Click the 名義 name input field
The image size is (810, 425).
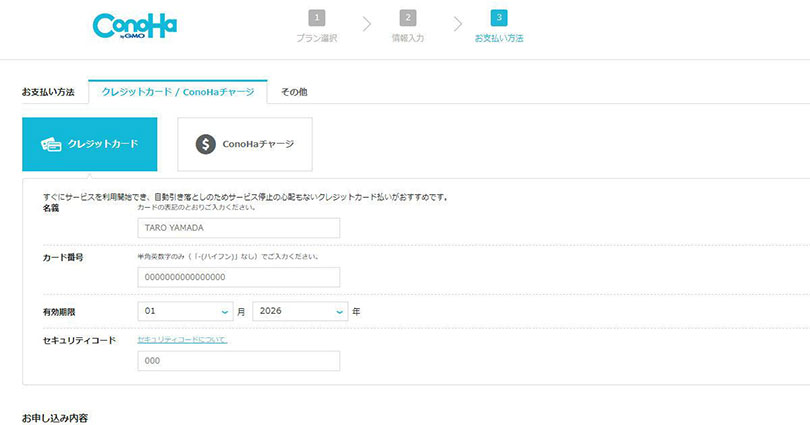point(239,228)
